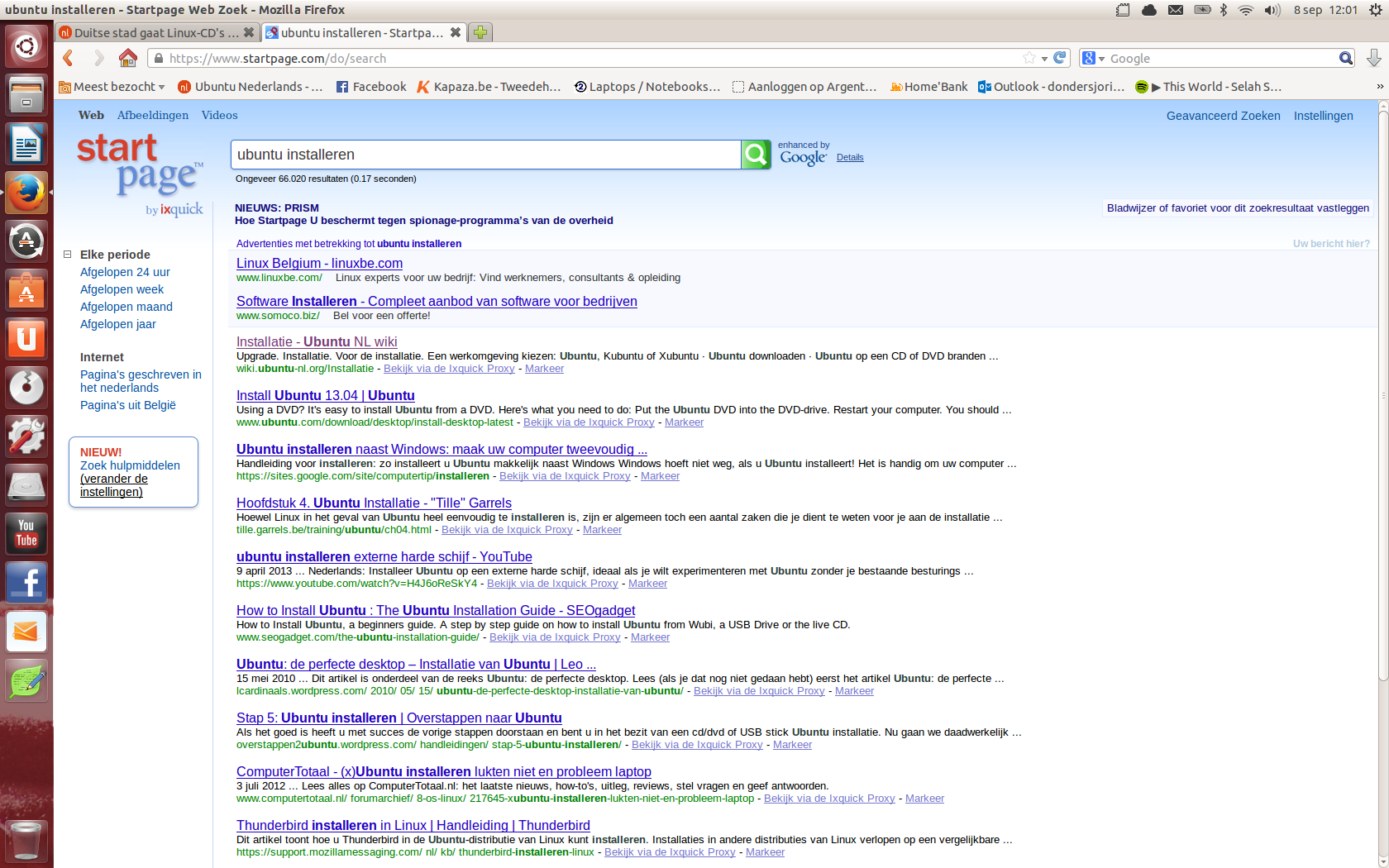Viewport: 1389px width, 868px height.
Task: Select the Web search category
Action: click(91, 115)
